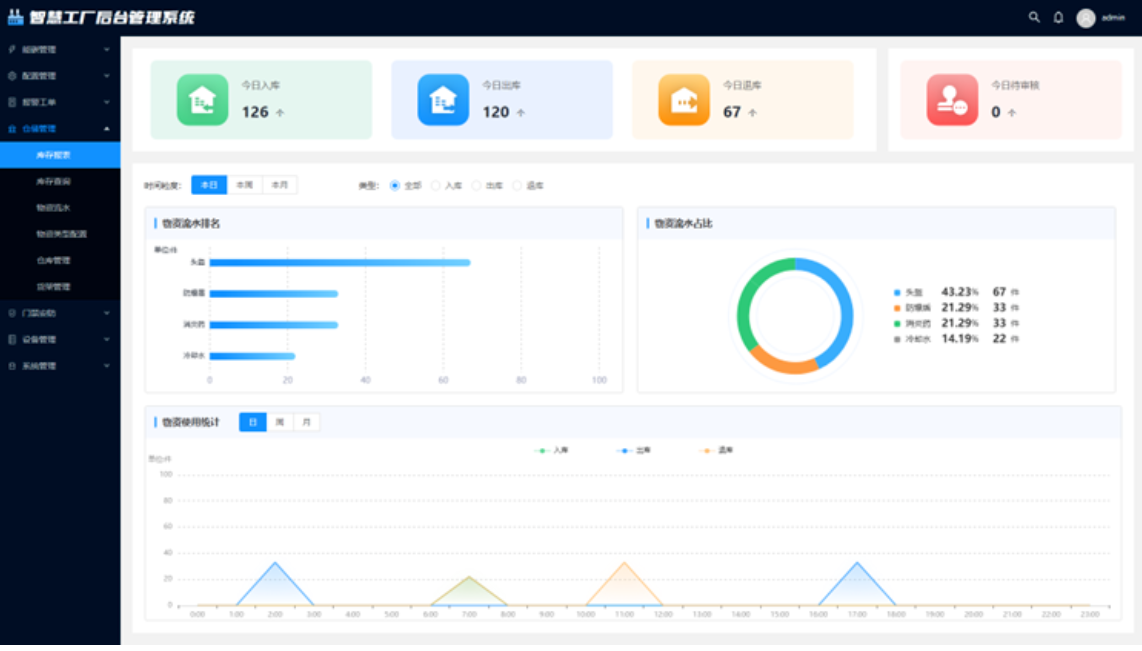Select the 全部 type radio button
The height and width of the screenshot is (651, 1142).
(x=395, y=186)
